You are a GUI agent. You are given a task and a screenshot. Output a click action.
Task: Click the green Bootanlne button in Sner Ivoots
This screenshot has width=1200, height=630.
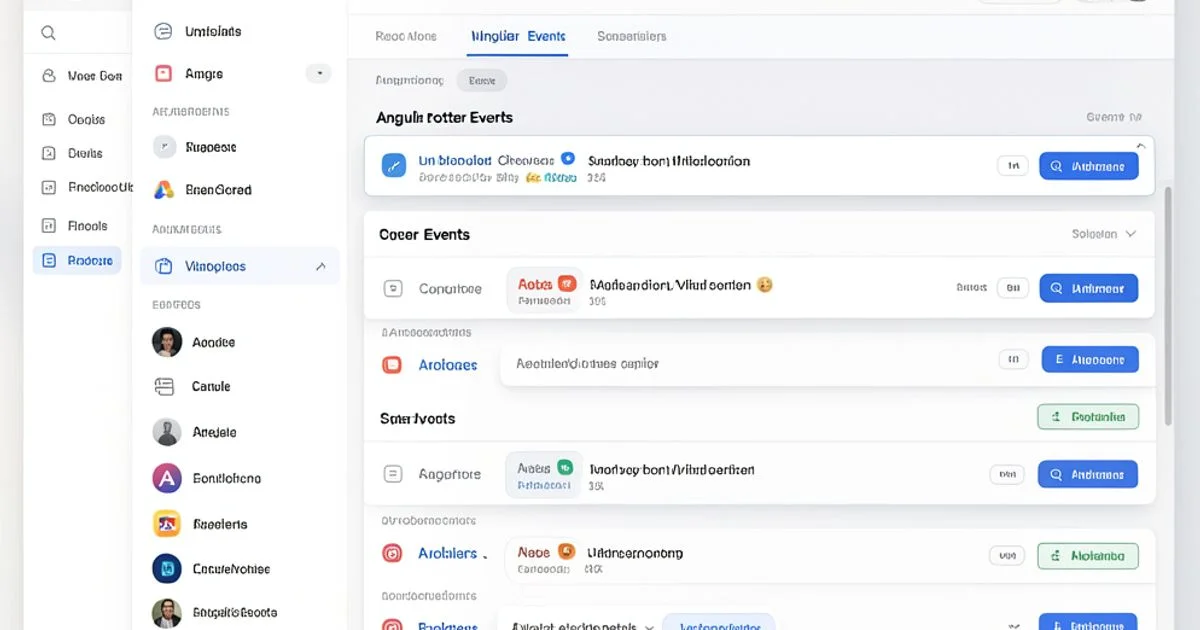point(1088,417)
